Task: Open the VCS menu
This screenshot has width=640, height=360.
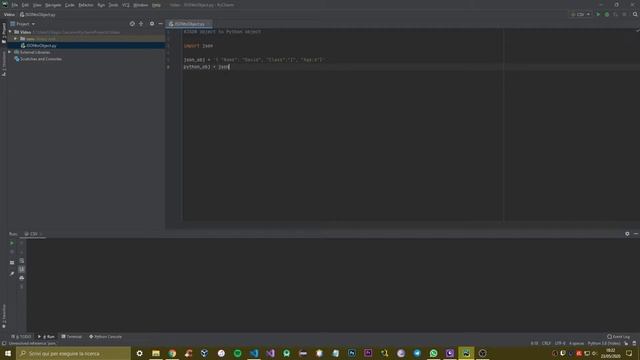Action: 126,5
